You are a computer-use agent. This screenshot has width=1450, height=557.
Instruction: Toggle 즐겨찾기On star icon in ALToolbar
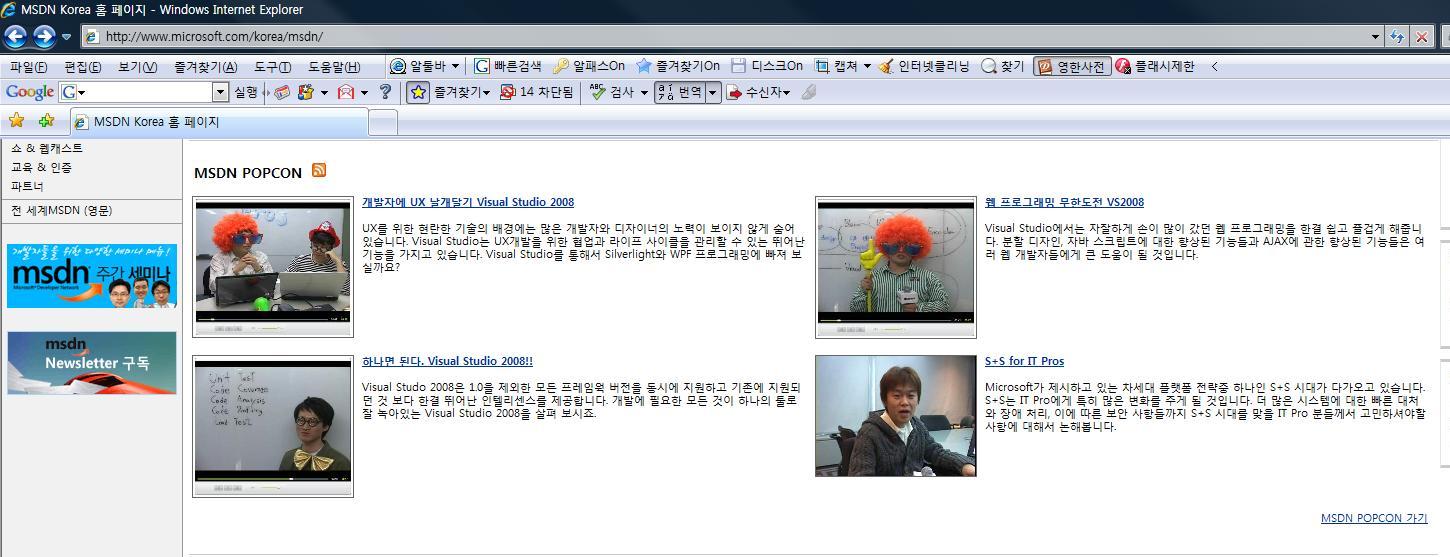coord(644,66)
